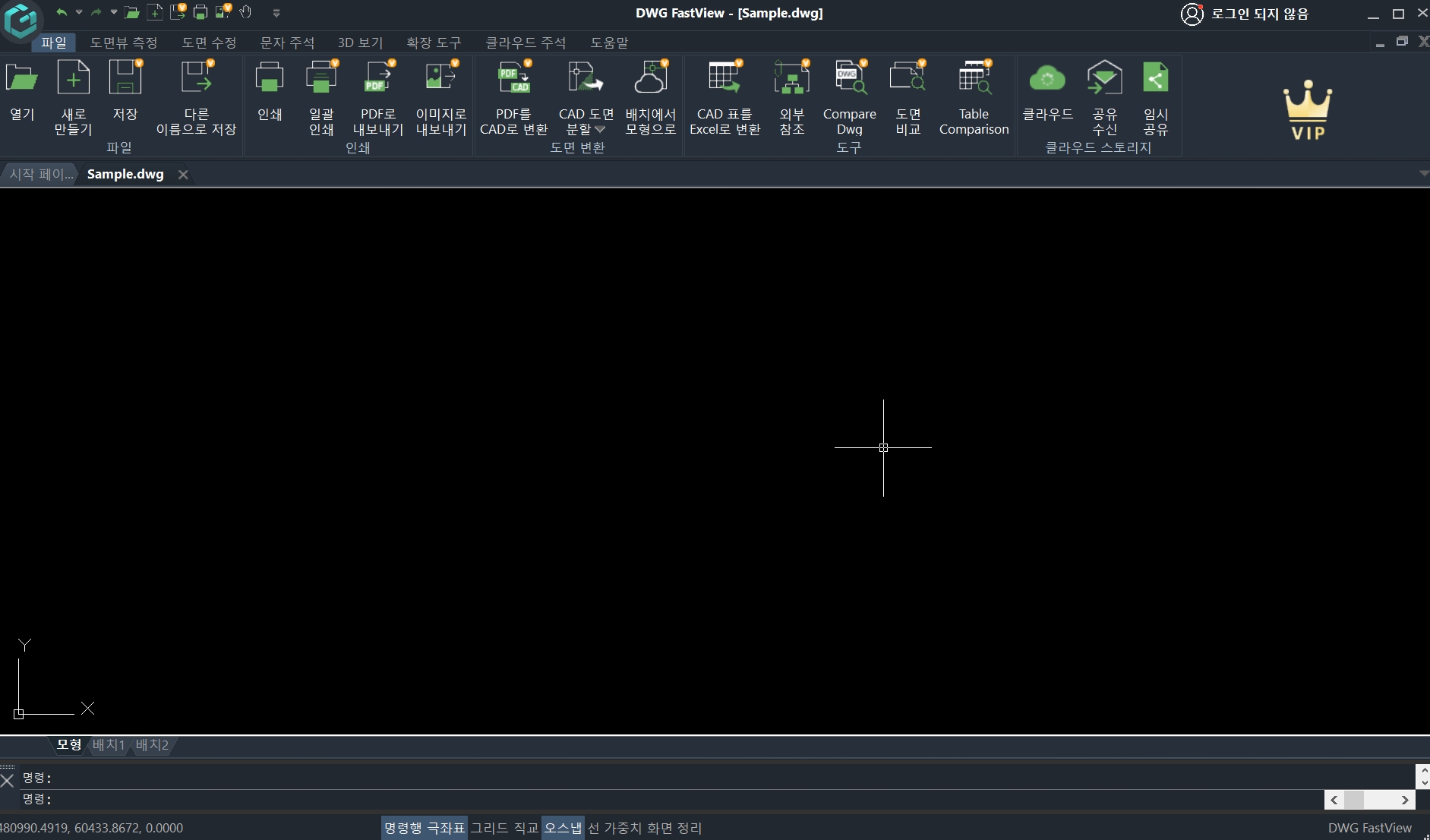The width and height of the screenshot is (1430, 840).
Task: Toggle 오스냅 object snap
Action: 563,828
